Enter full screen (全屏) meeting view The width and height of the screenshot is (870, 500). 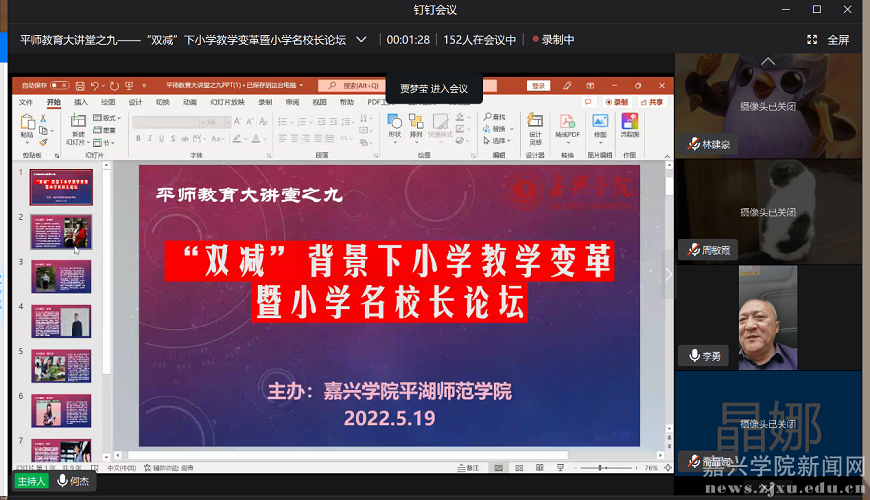(x=828, y=40)
